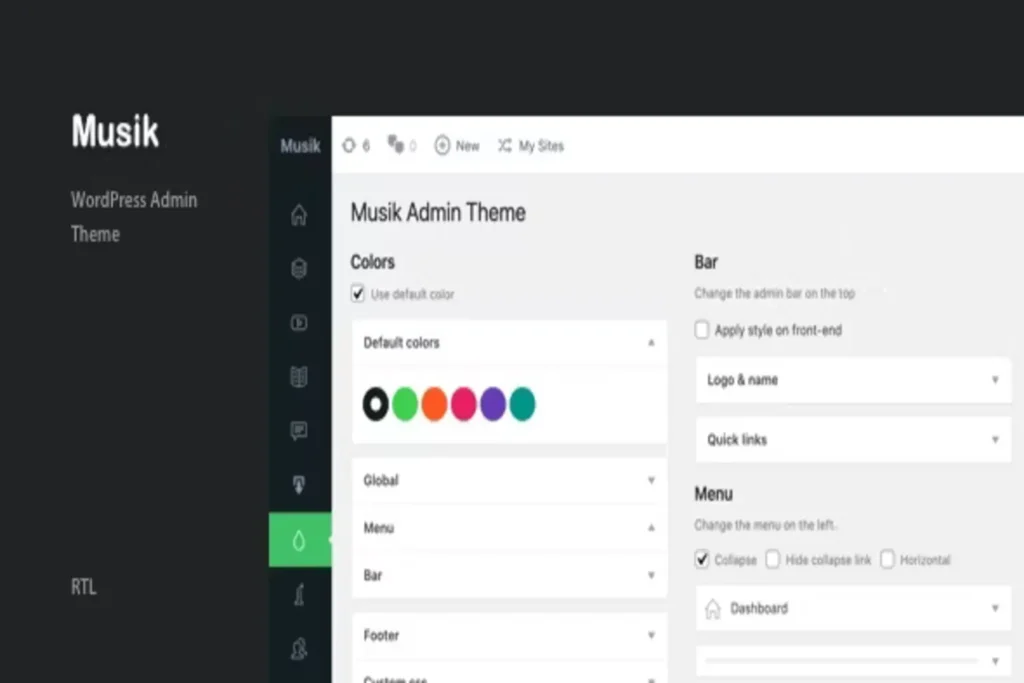The width and height of the screenshot is (1024, 683).
Task: Open the New menu in admin bar
Action: pos(457,146)
